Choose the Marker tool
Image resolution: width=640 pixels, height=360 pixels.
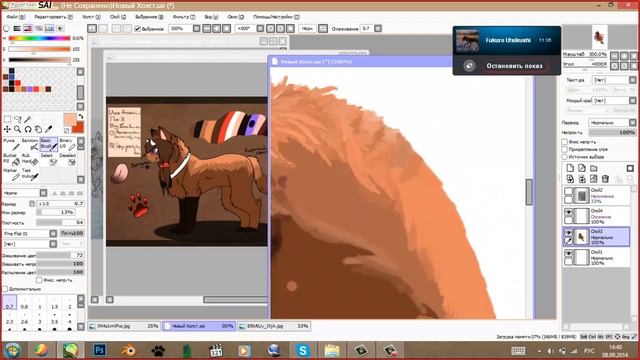(x=11, y=175)
